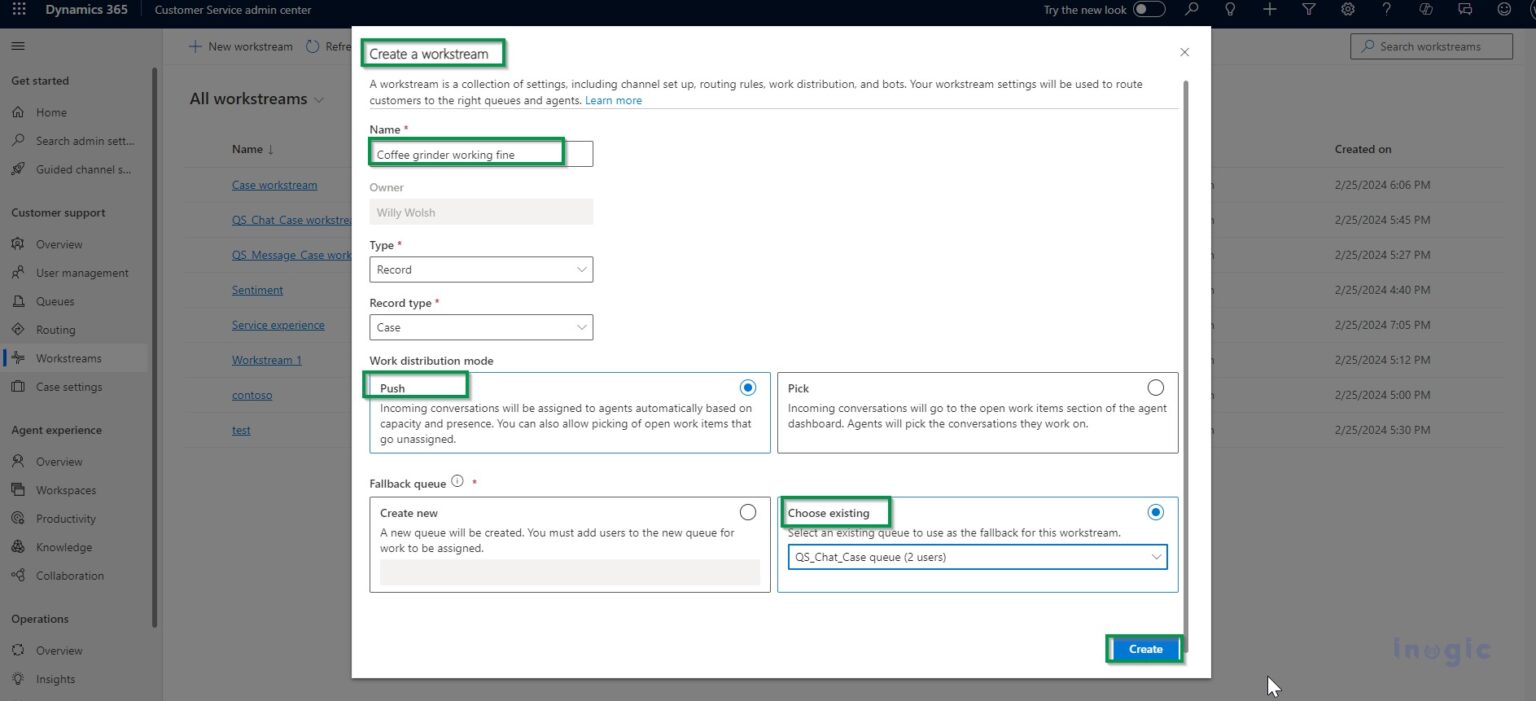Follow the Learn more link
Viewport: 1536px width, 701px height.
pos(613,101)
